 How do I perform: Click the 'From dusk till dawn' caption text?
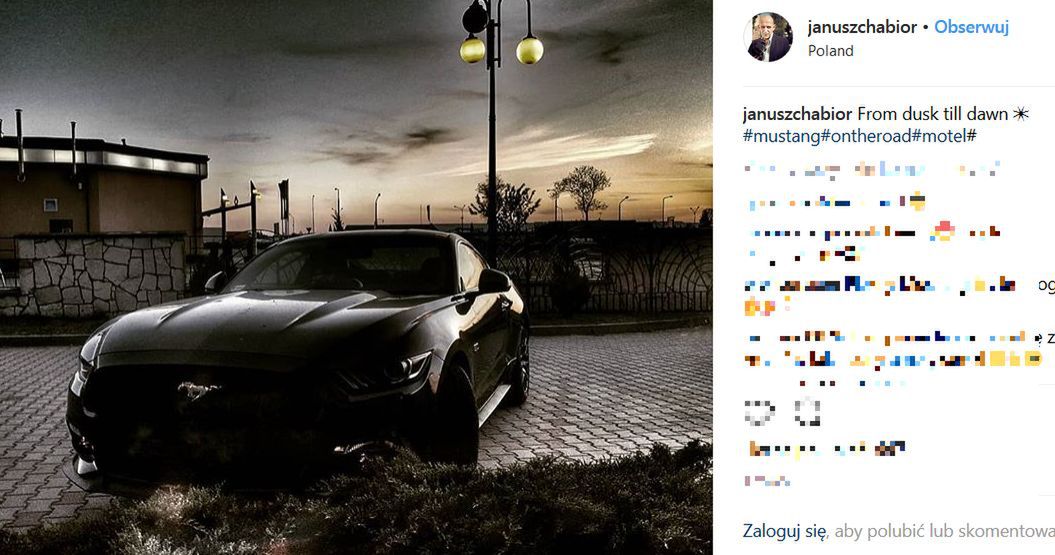(932, 114)
